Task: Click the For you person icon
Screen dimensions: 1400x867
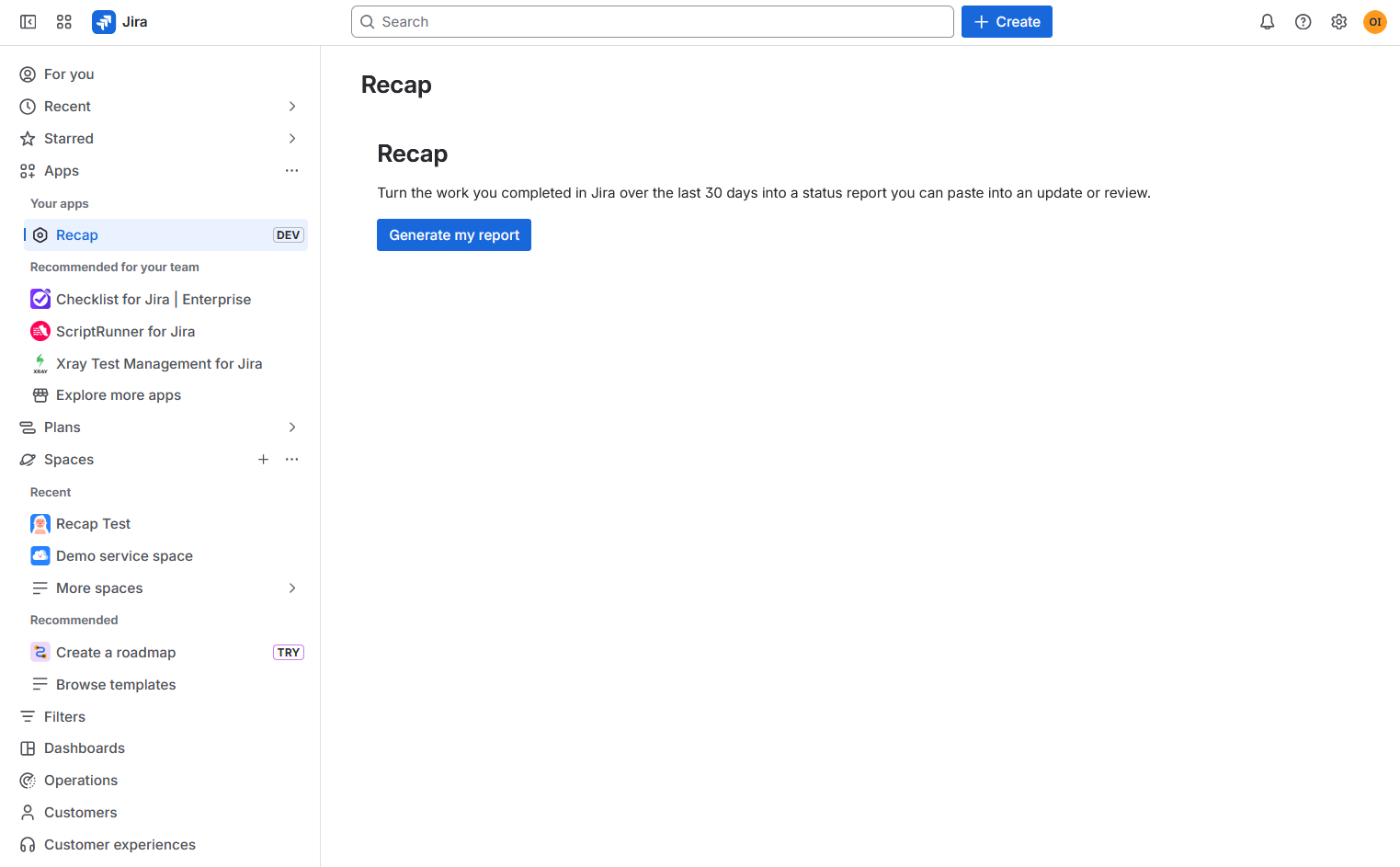Action: (28, 74)
